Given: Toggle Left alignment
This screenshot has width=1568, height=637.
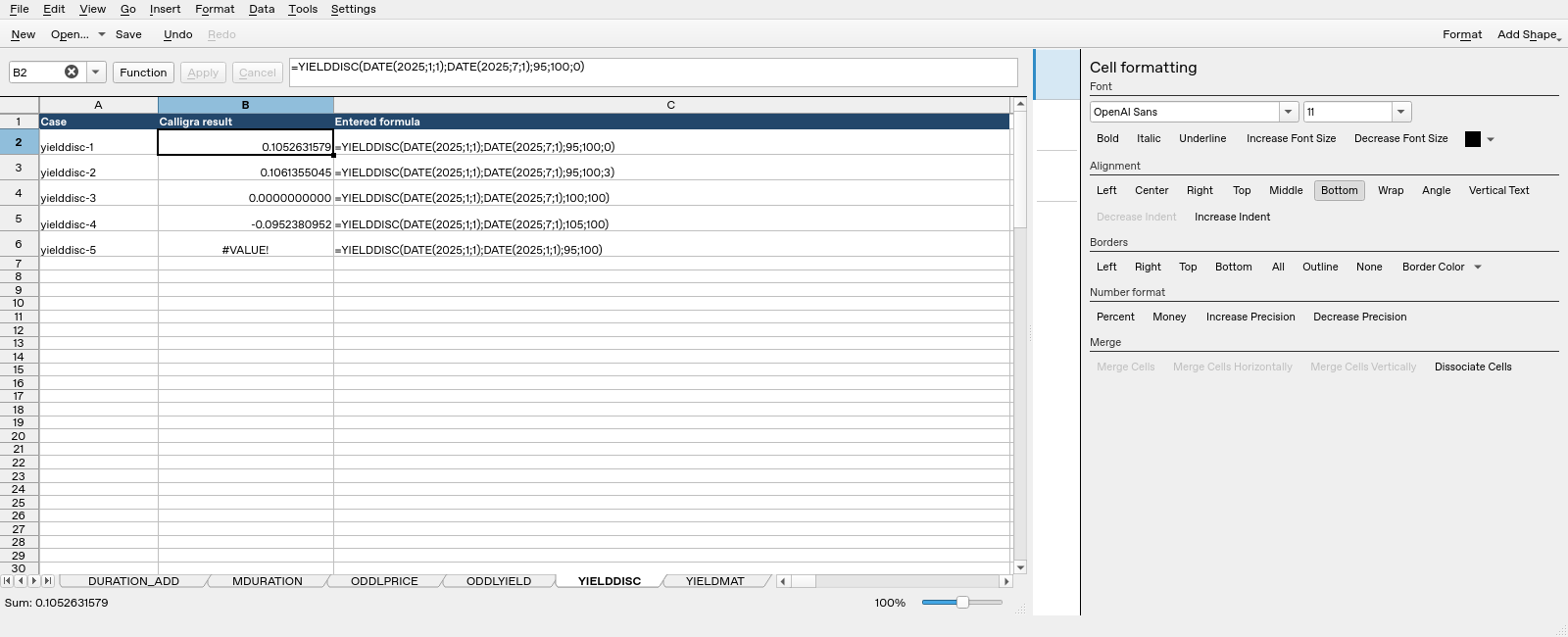Looking at the screenshot, I should coord(1106,190).
